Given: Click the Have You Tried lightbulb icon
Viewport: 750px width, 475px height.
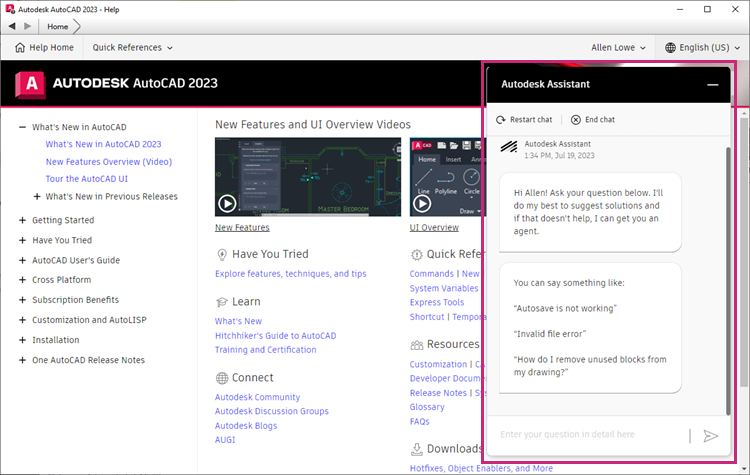Looking at the screenshot, I should pos(221,254).
